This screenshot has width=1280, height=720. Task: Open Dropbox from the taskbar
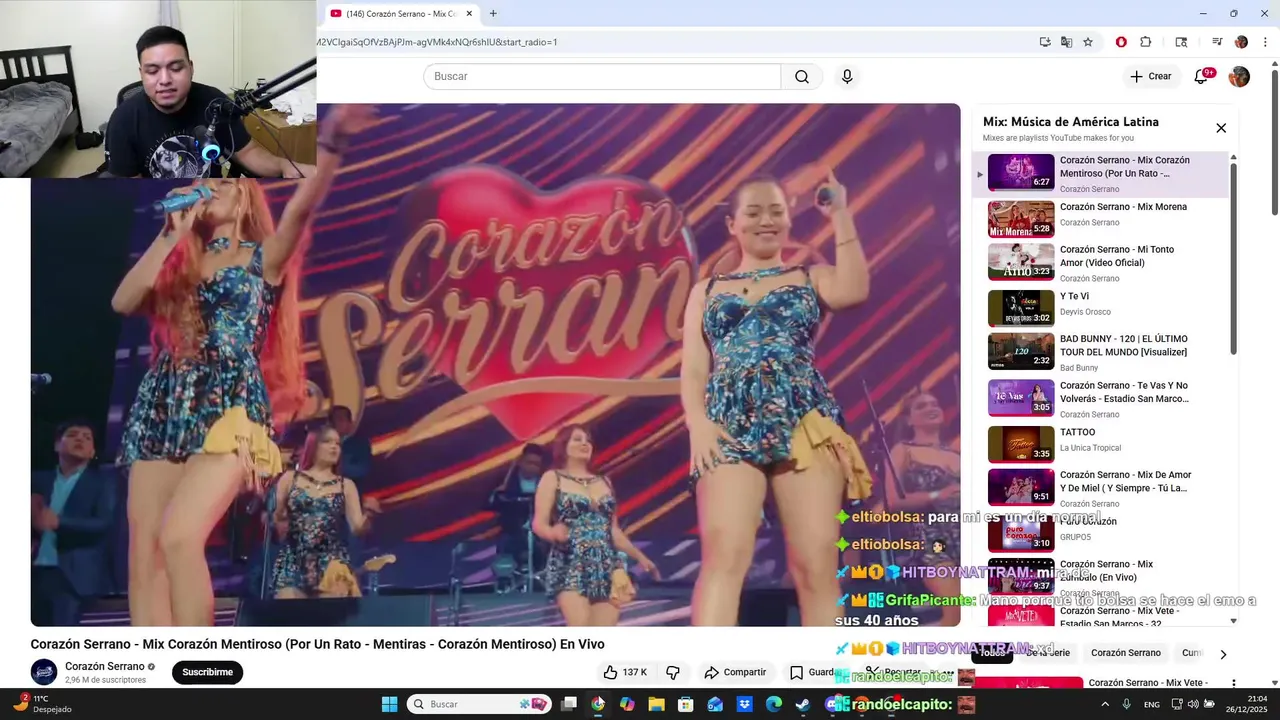click(745, 704)
